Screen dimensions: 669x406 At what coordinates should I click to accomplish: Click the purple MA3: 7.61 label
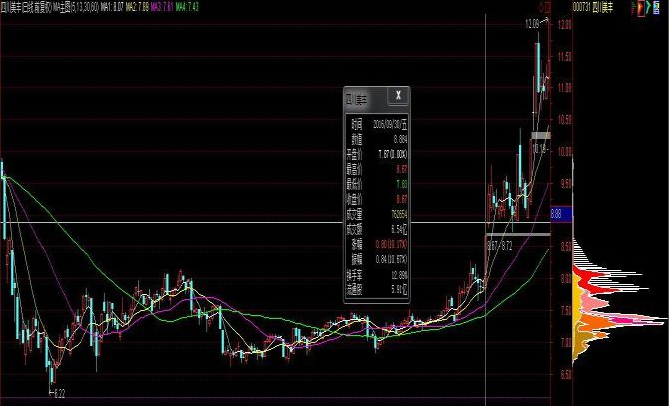[x=162, y=7]
